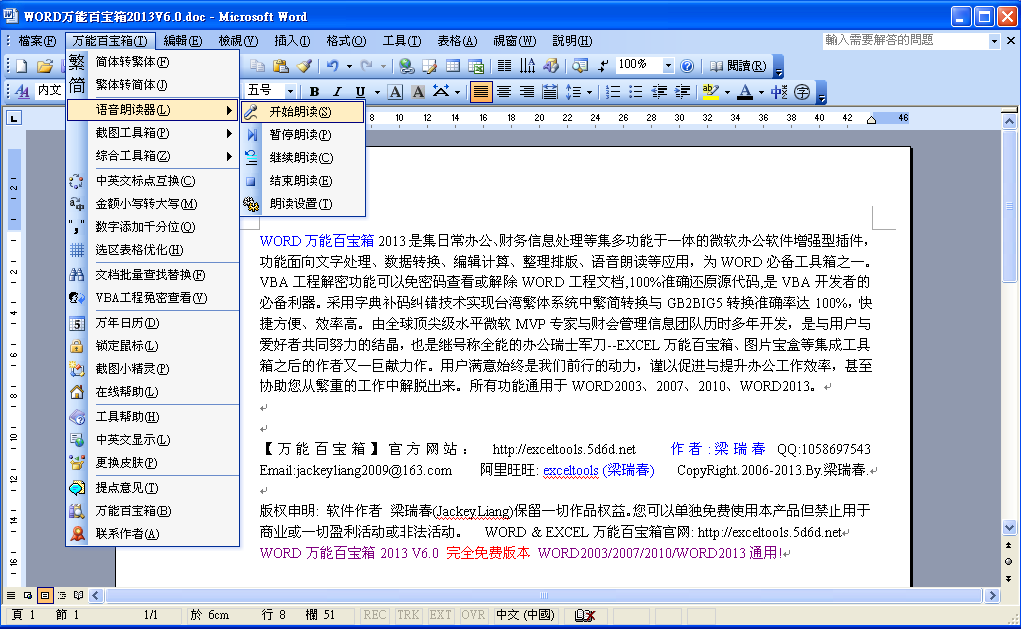The width and height of the screenshot is (1021, 629).
Task: Open the Highlight color dropdown arrow
Action: point(727,92)
